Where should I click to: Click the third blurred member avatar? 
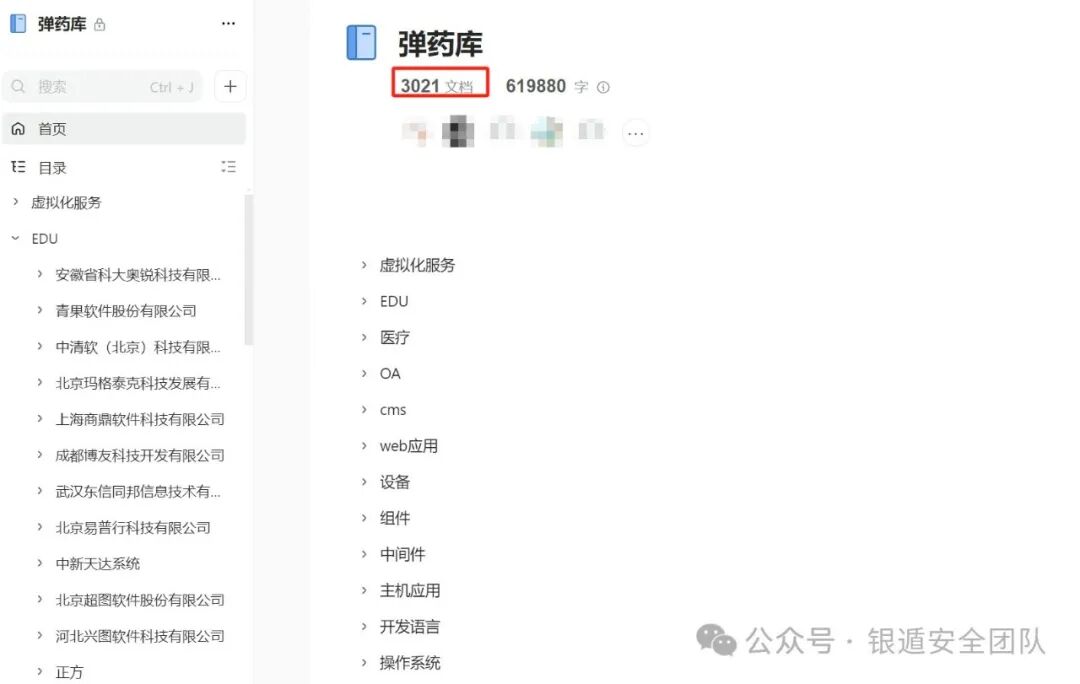point(503,129)
